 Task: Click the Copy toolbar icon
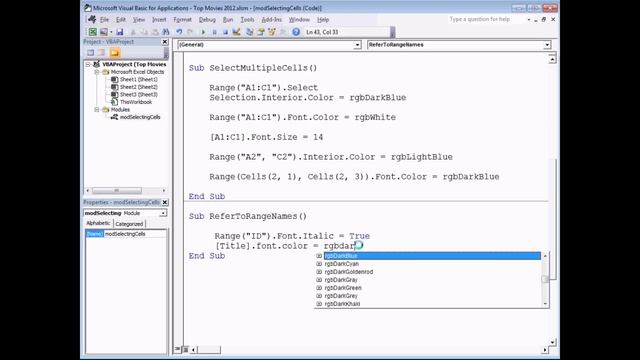pos(144,32)
